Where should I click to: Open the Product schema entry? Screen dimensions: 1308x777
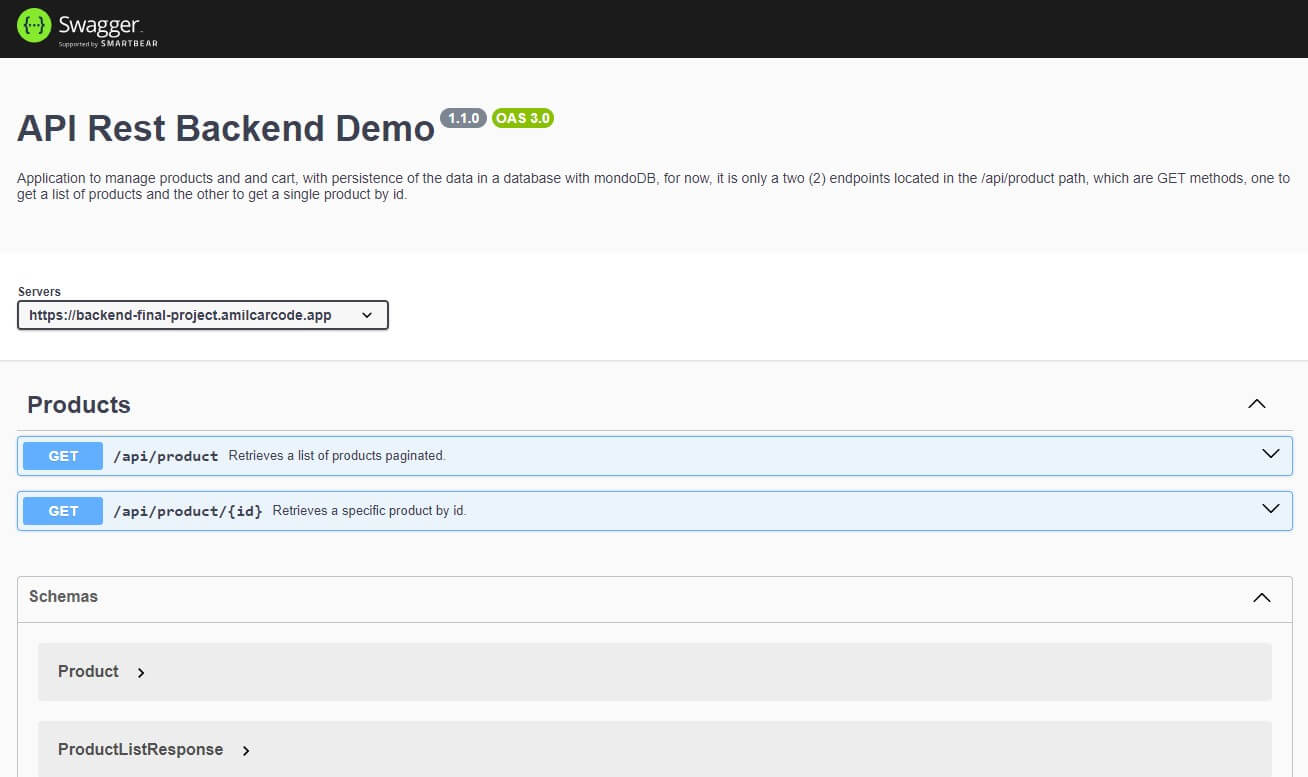pyautogui.click(x=88, y=672)
